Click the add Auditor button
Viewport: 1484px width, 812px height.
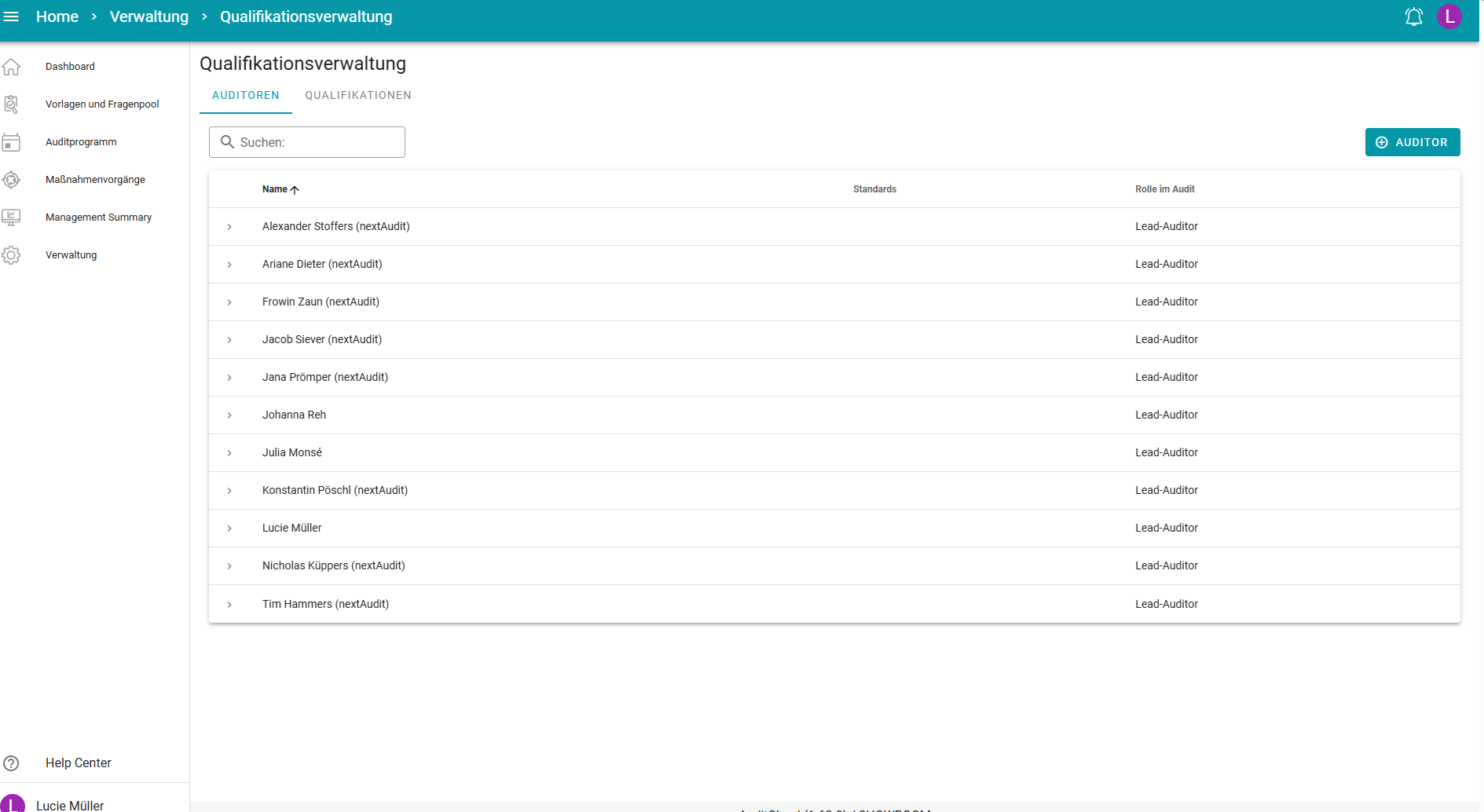[x=1412, y=142]
